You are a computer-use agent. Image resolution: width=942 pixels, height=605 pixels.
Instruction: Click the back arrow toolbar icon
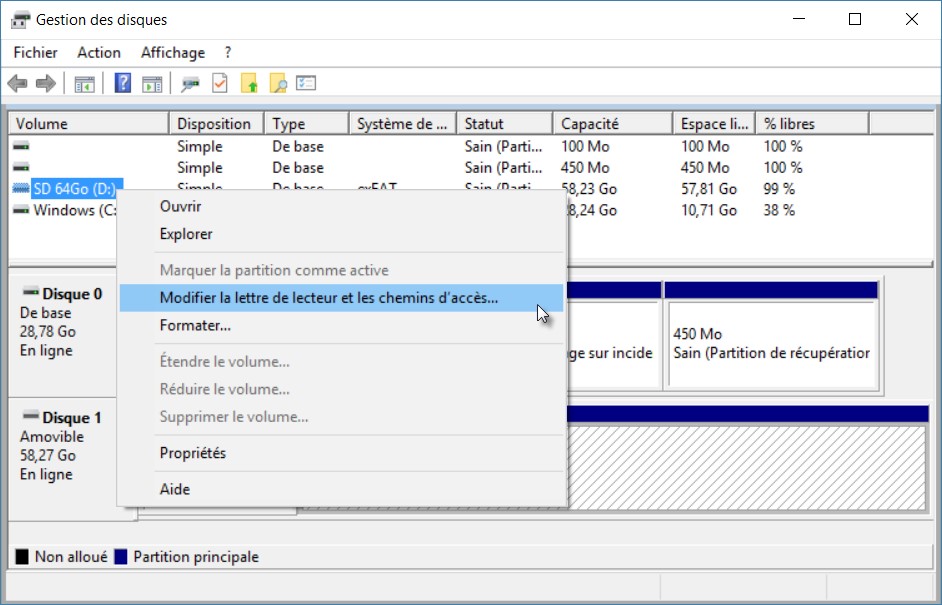tap(17, 84)
